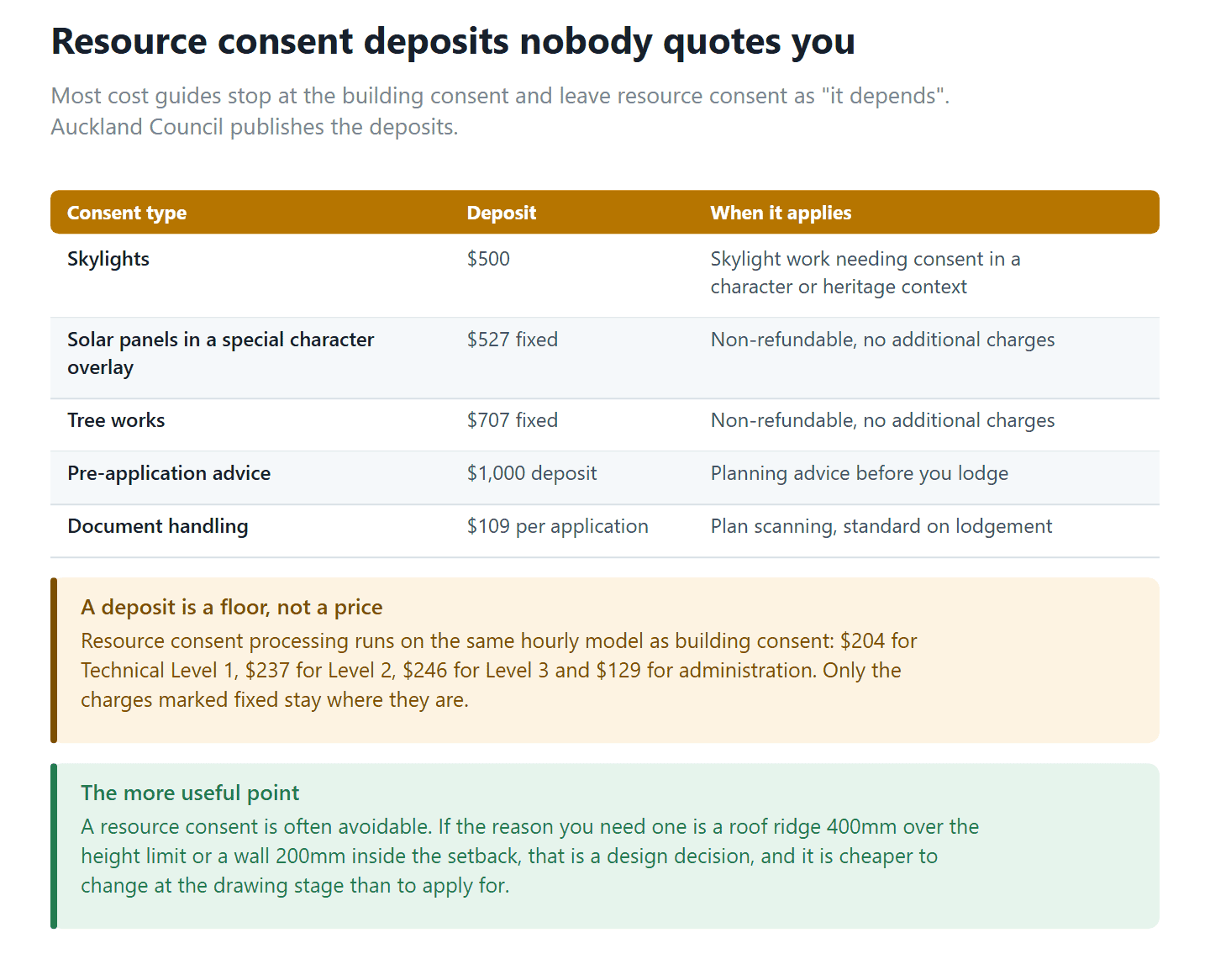
Task: Click the "$109 per application" cell
Action: pyautogui.click(x=558, y=526)
